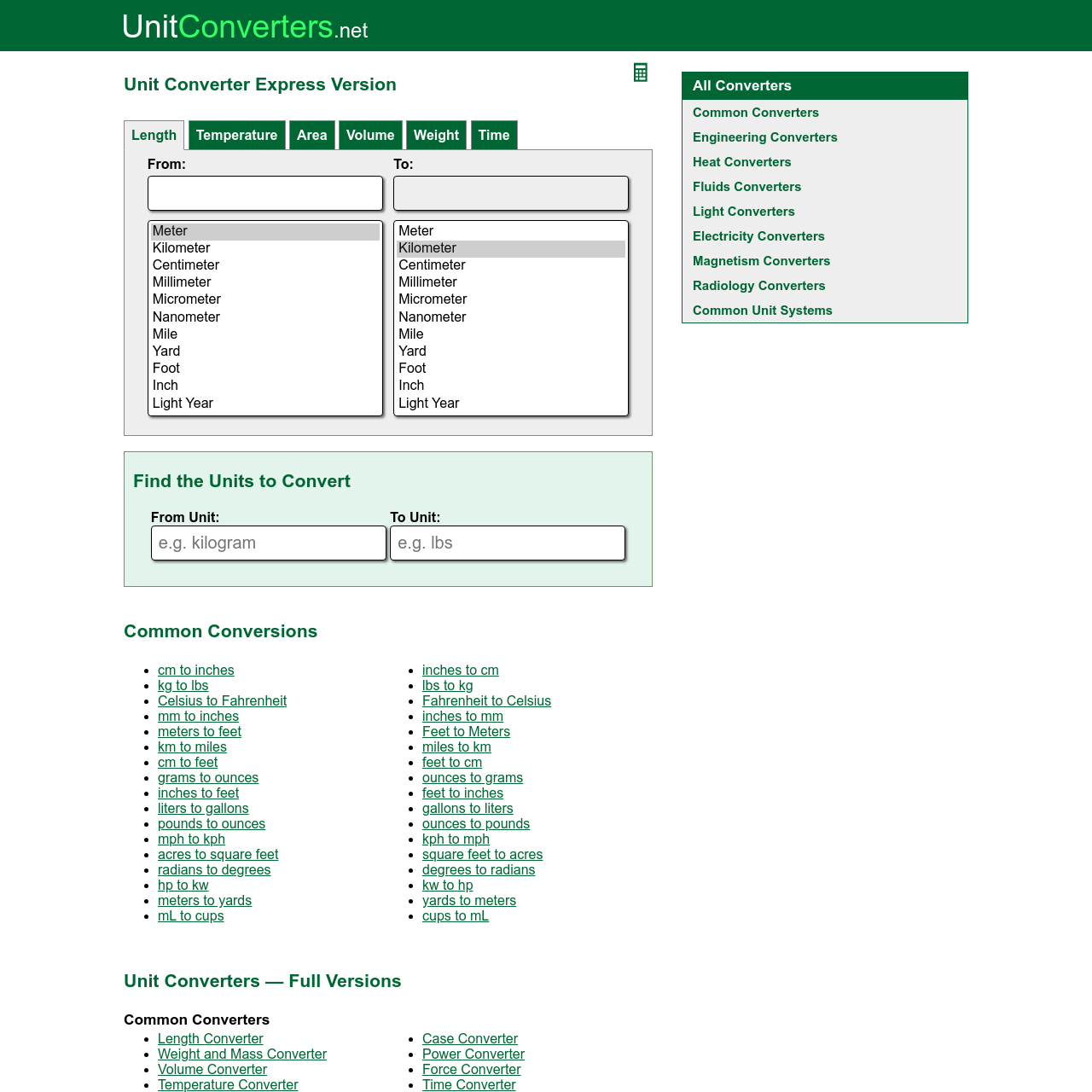1092x1092 pixels.
Task: Focus the To Unit search box
Action: coord(508,543)
